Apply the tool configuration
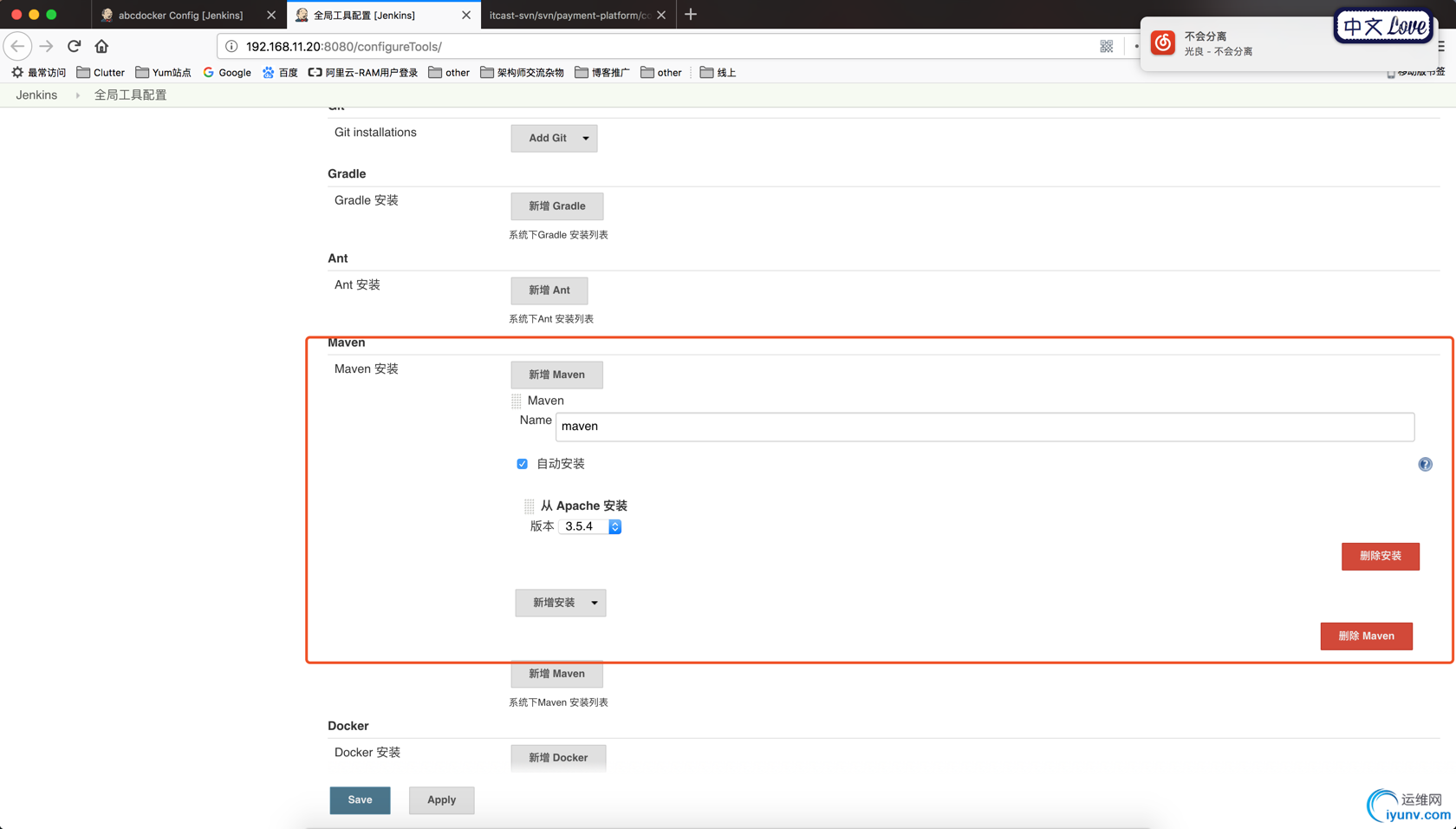 tap(441, 800)
